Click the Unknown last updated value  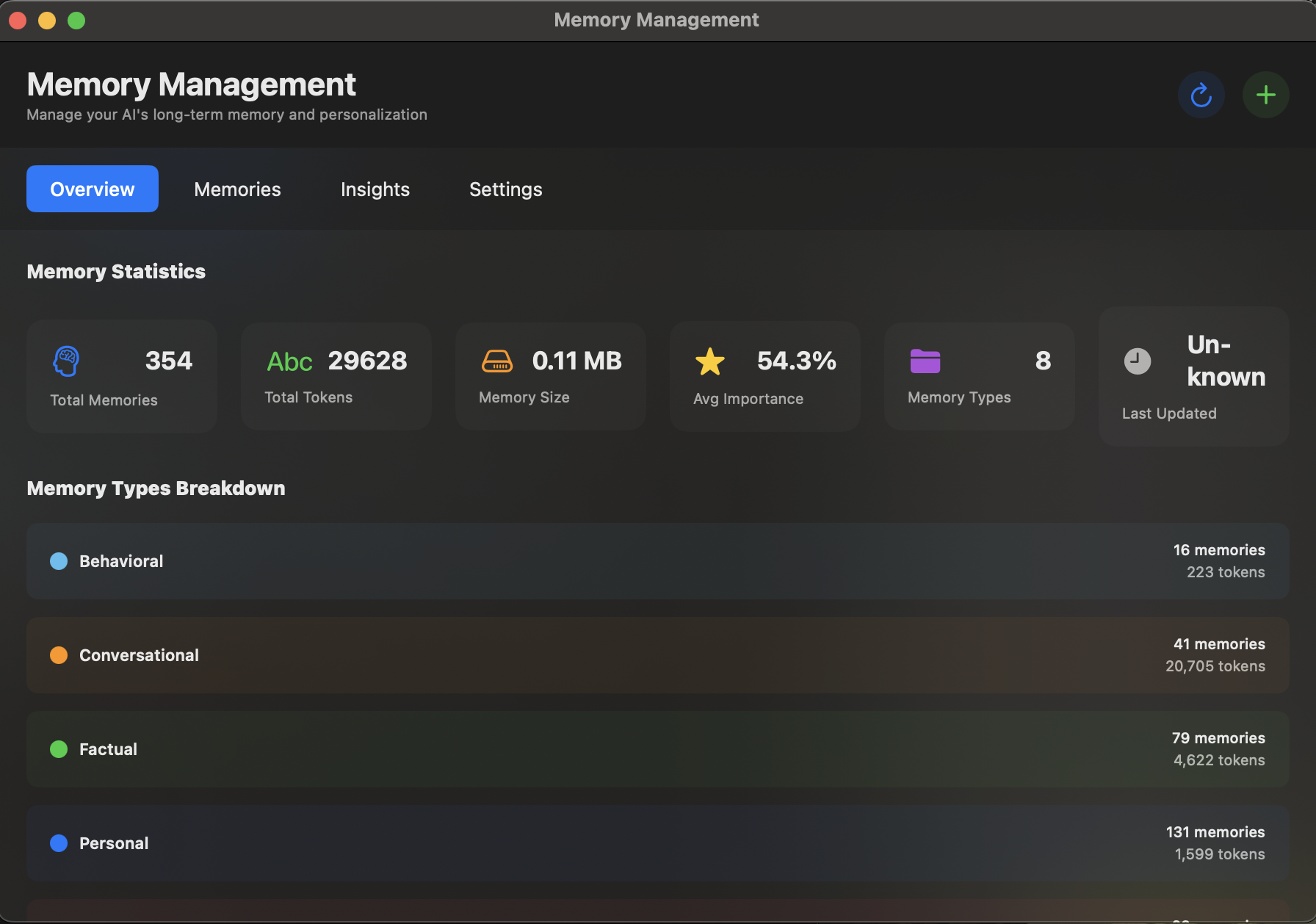(1226, 361)
